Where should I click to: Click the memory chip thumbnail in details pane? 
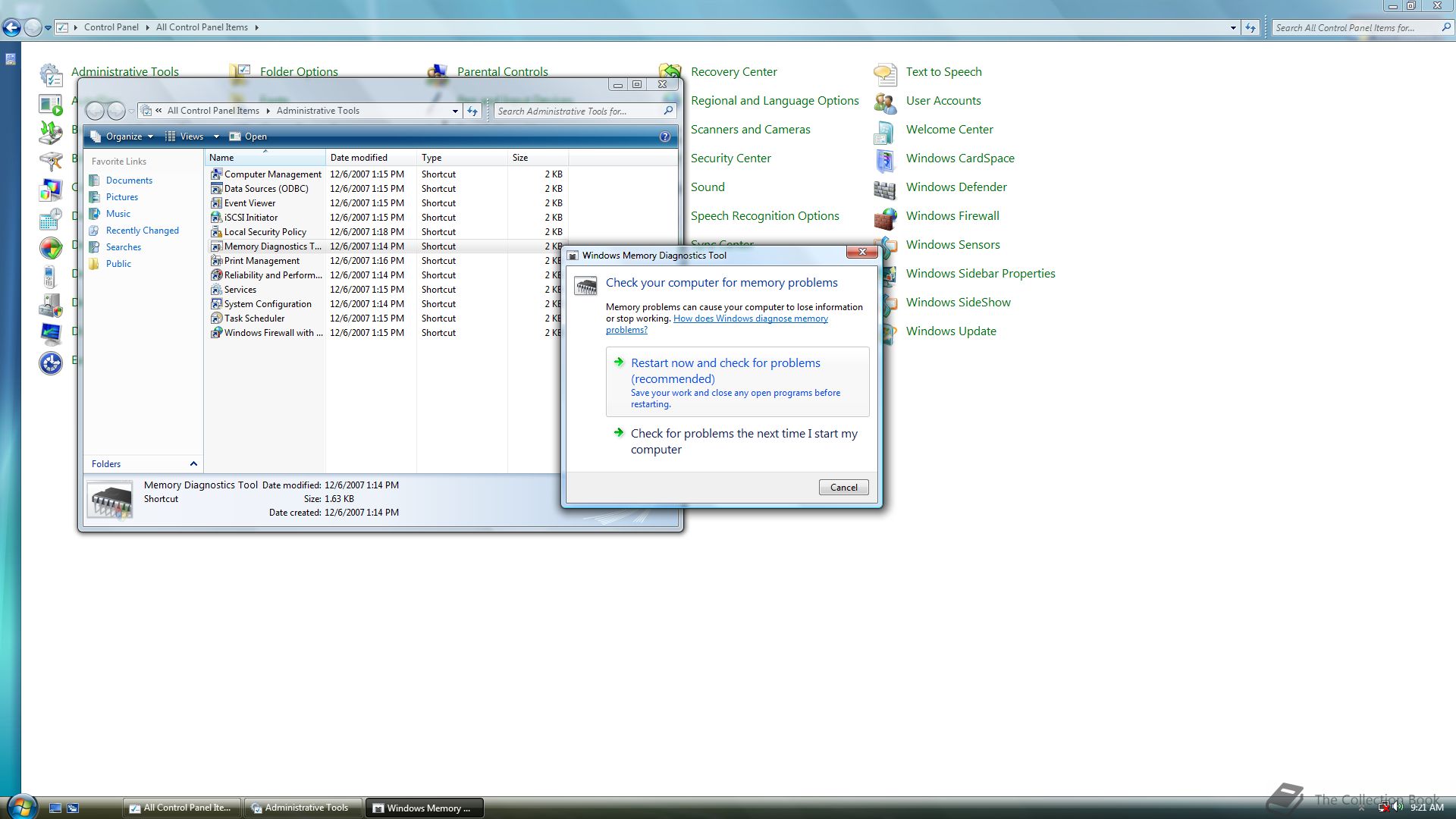pos(111,500)
